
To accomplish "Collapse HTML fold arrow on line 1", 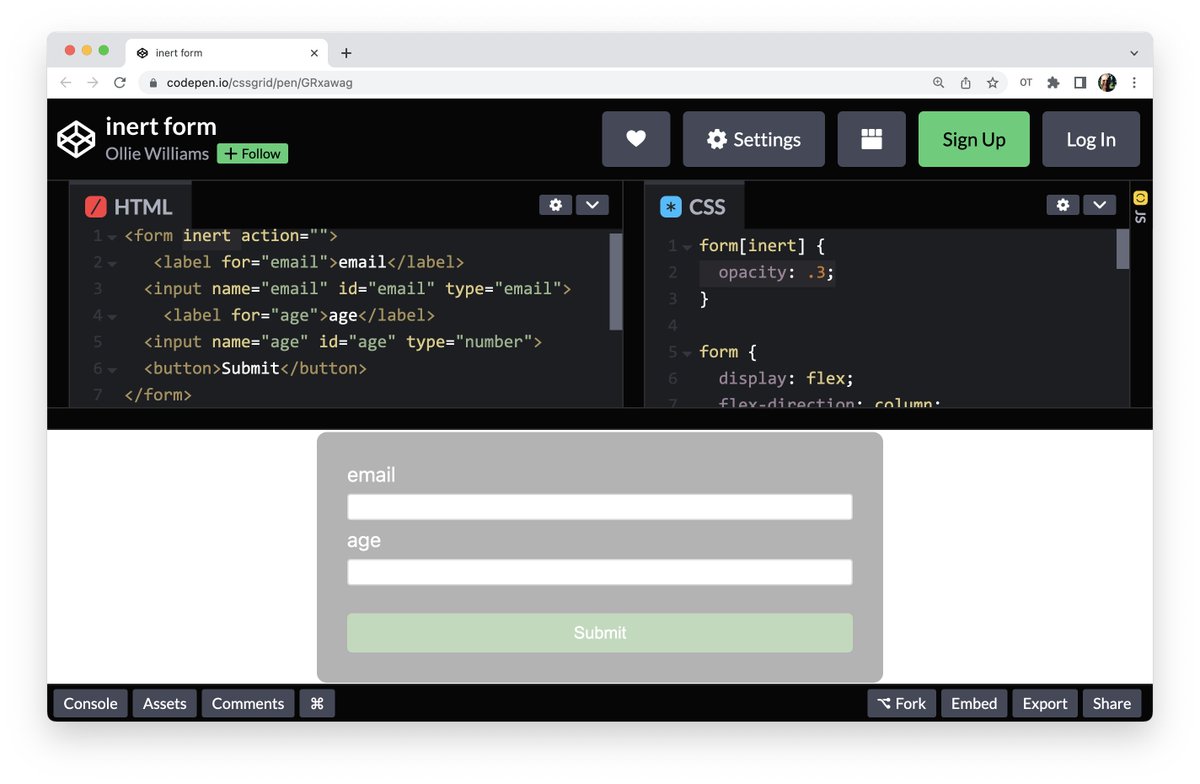I will (x=112, y=238).
